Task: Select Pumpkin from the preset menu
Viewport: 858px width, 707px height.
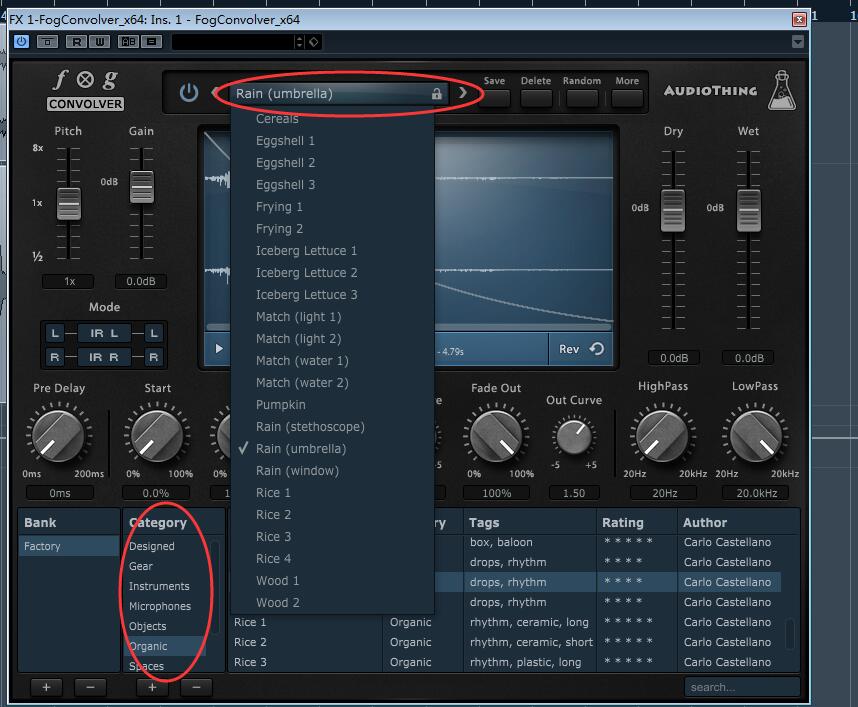Action: tap(332, 405)
